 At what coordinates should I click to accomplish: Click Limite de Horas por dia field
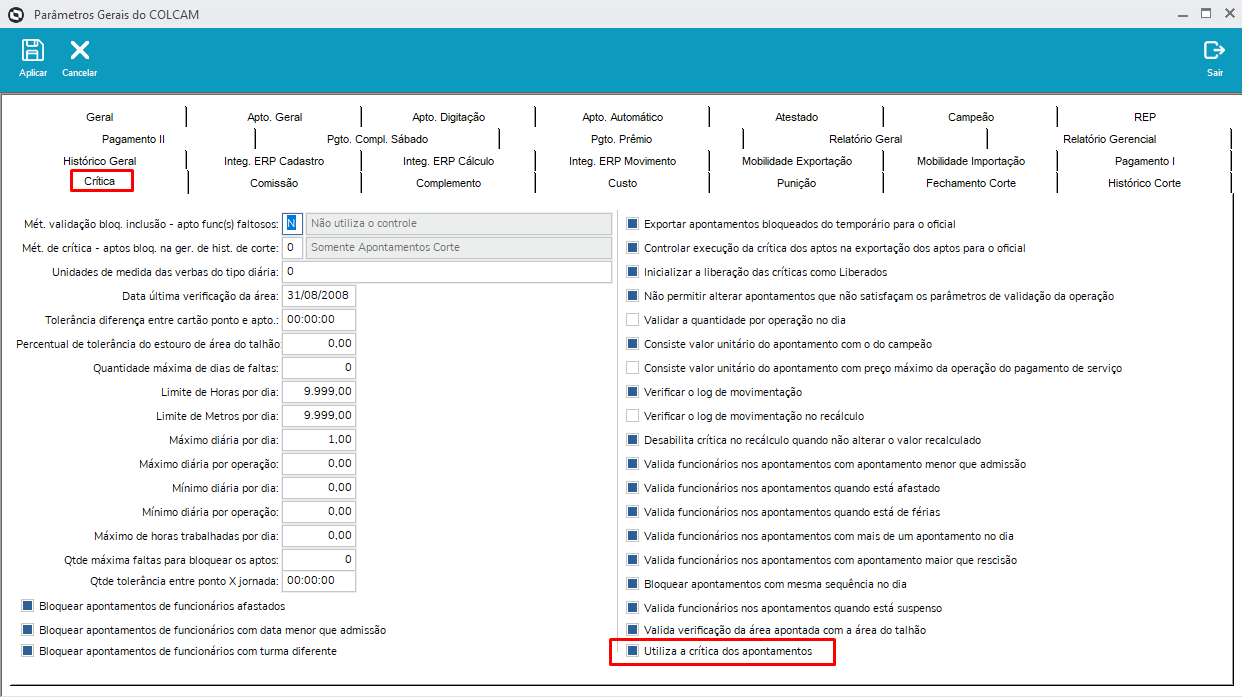[x=319, y=392]
